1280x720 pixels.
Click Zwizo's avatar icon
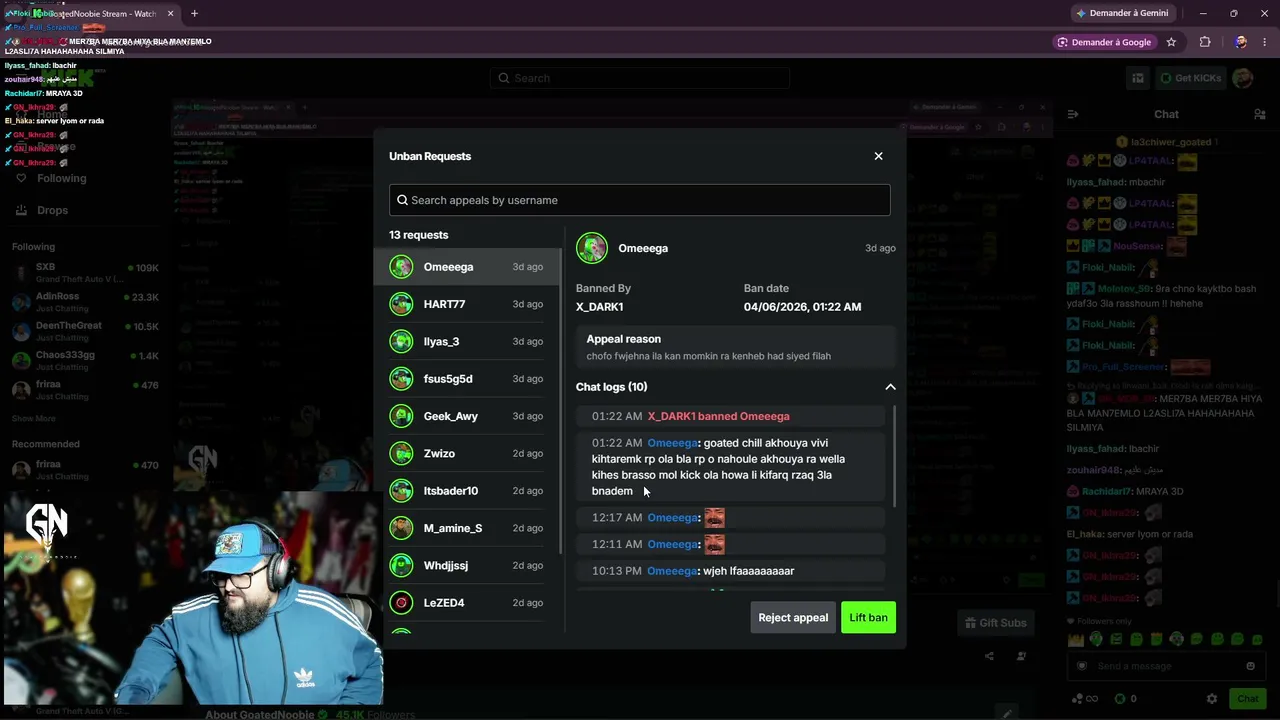pyautogui.click(x=402, y=453)
